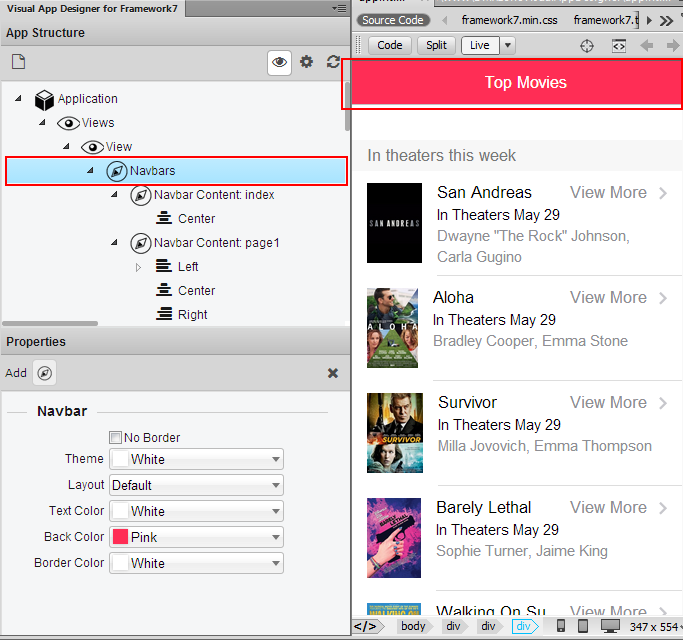Click the white Theme color swatch
Screen dimensions: 683x640
pyautogui.click(x=120, y=459)
